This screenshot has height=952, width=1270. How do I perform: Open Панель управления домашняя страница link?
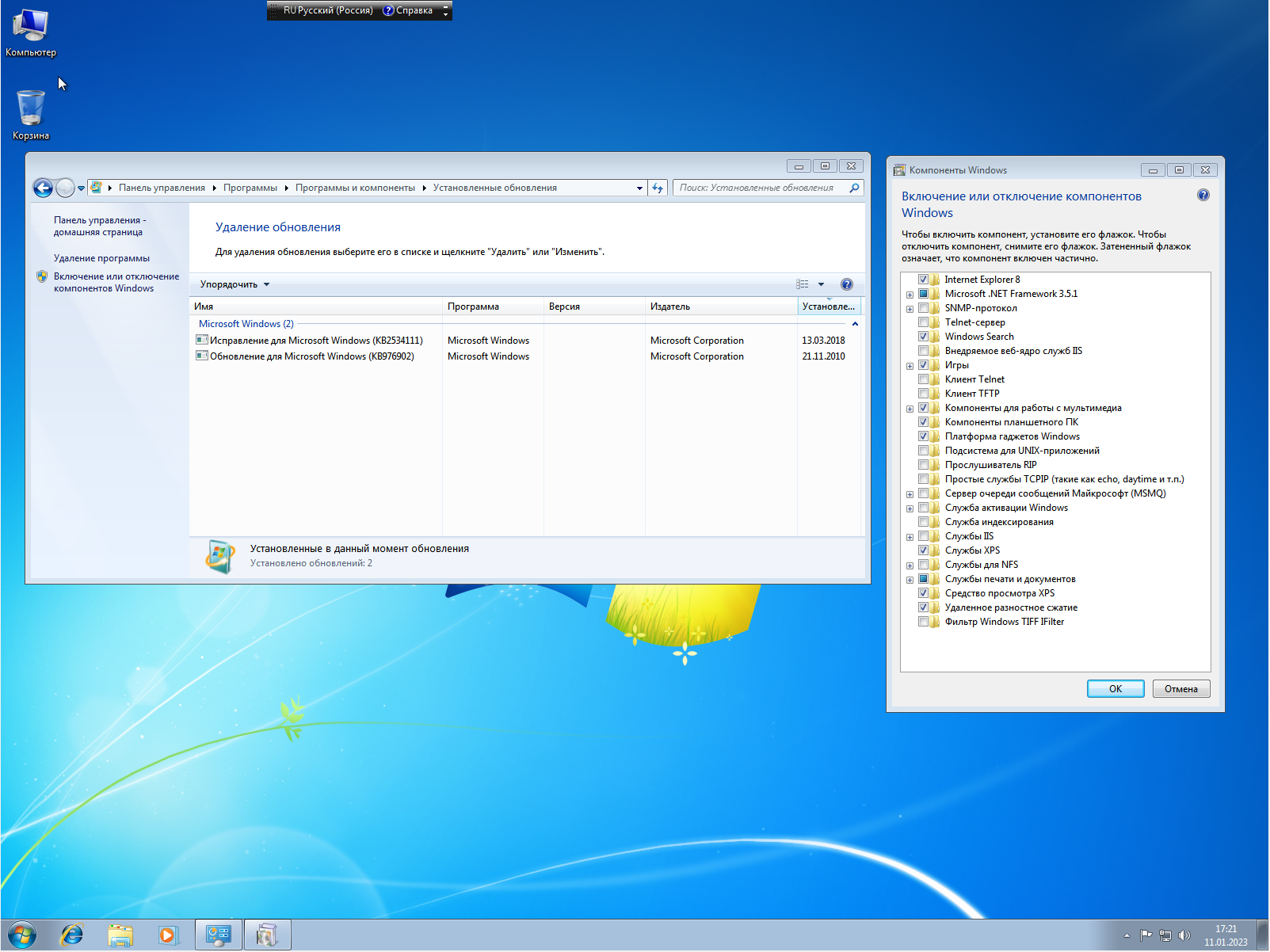click(100, 226)
